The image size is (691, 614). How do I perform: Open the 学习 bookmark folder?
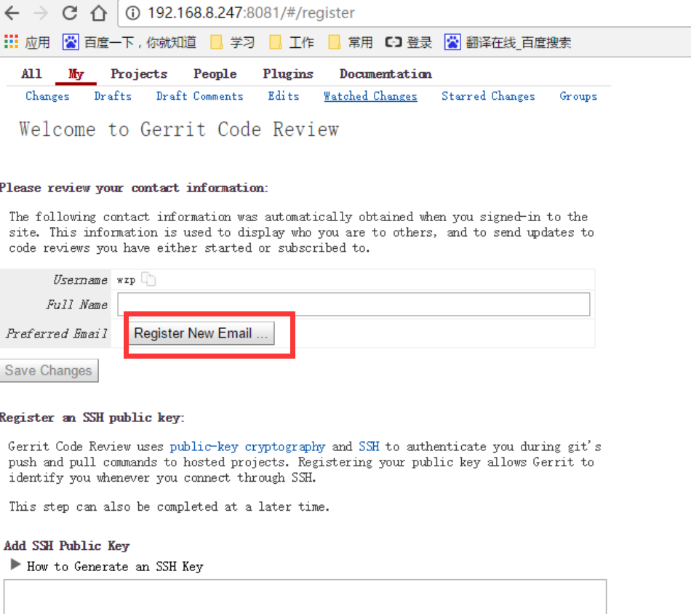point(232,42)
